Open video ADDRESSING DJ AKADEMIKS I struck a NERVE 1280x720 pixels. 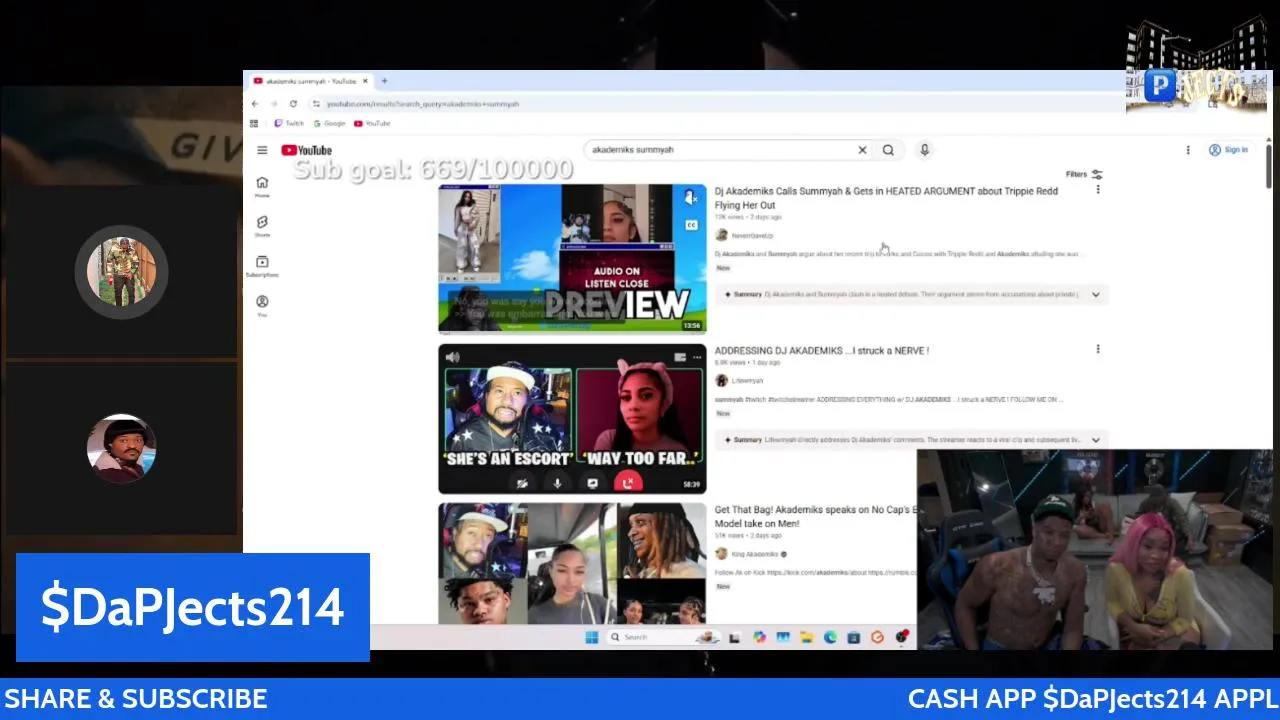[x=822, y=351]
